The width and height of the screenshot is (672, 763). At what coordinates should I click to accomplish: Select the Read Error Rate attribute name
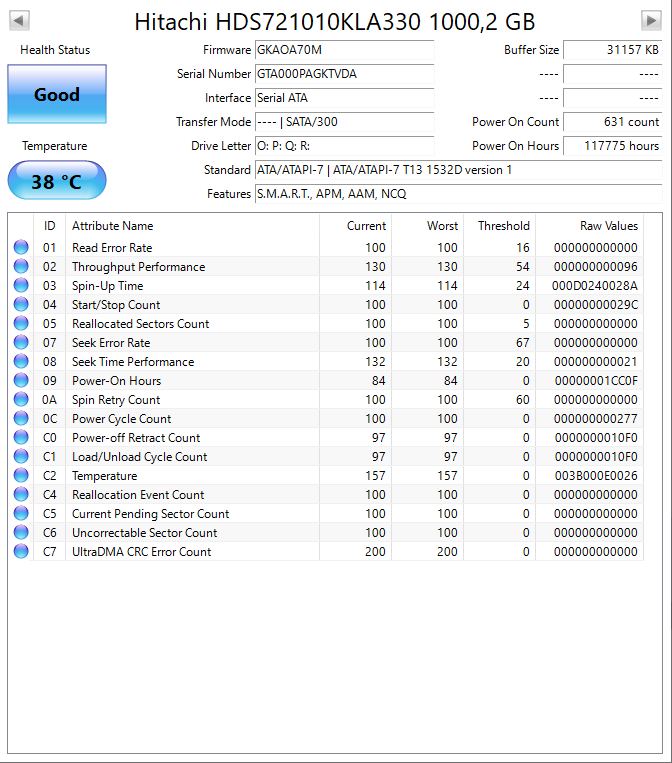pyautogui.click(x=112, y=248)
